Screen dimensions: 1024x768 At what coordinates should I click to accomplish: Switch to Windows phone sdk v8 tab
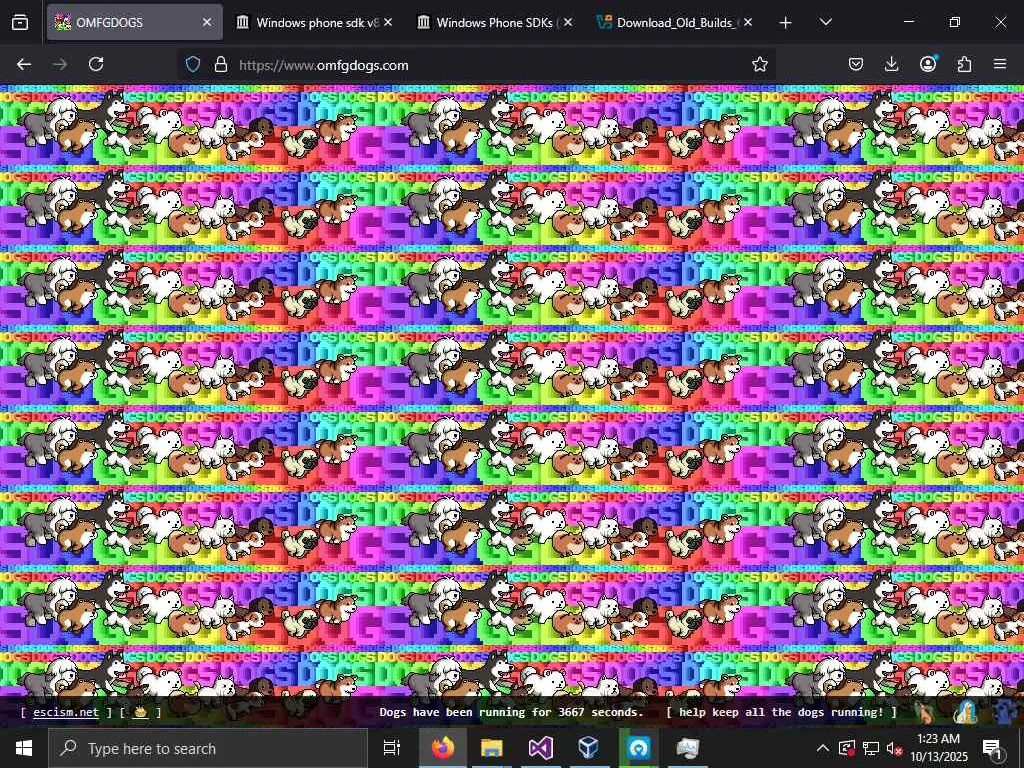click(314, 22)
